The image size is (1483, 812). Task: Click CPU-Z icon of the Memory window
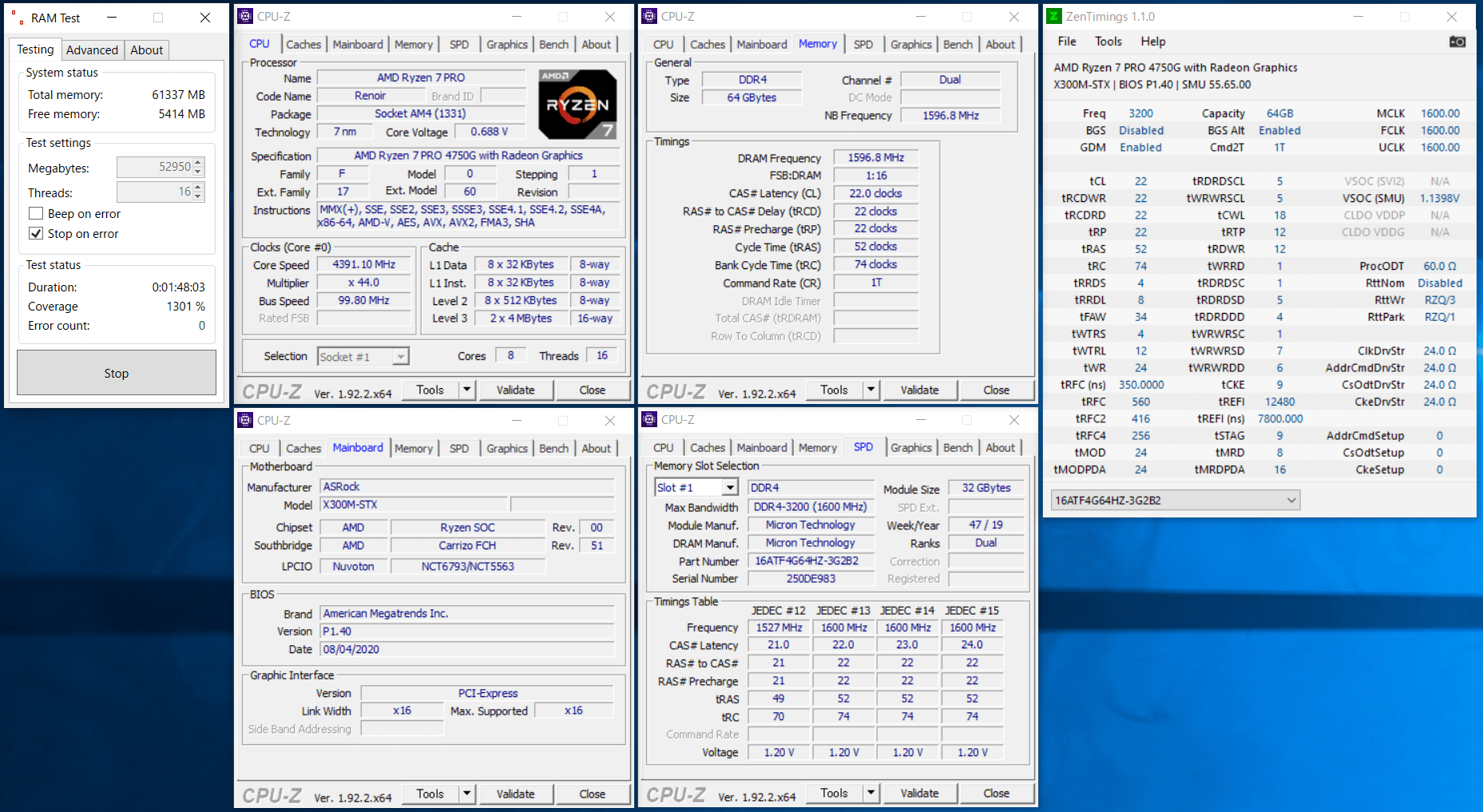(x=650, y=17)
